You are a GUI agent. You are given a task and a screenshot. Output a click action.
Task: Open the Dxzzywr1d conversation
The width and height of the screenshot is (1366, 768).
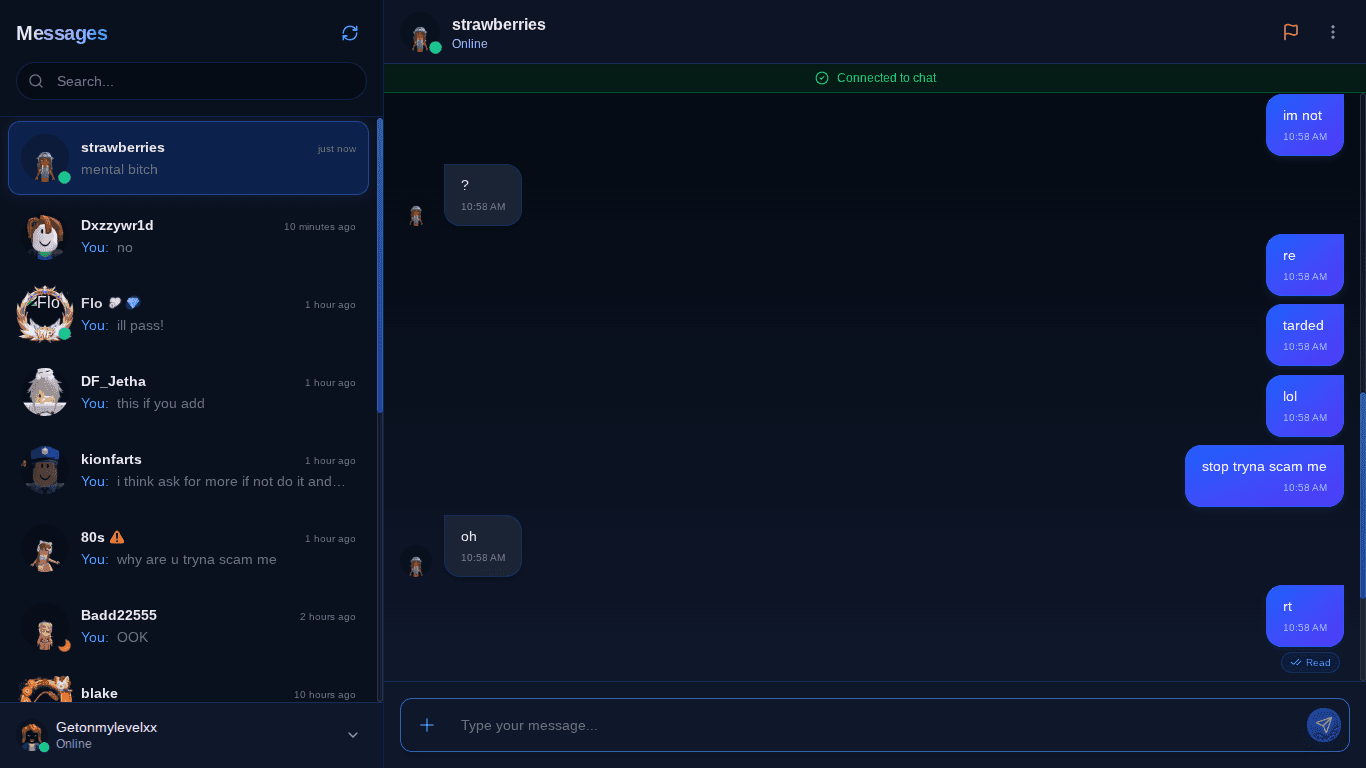(188, 236)
